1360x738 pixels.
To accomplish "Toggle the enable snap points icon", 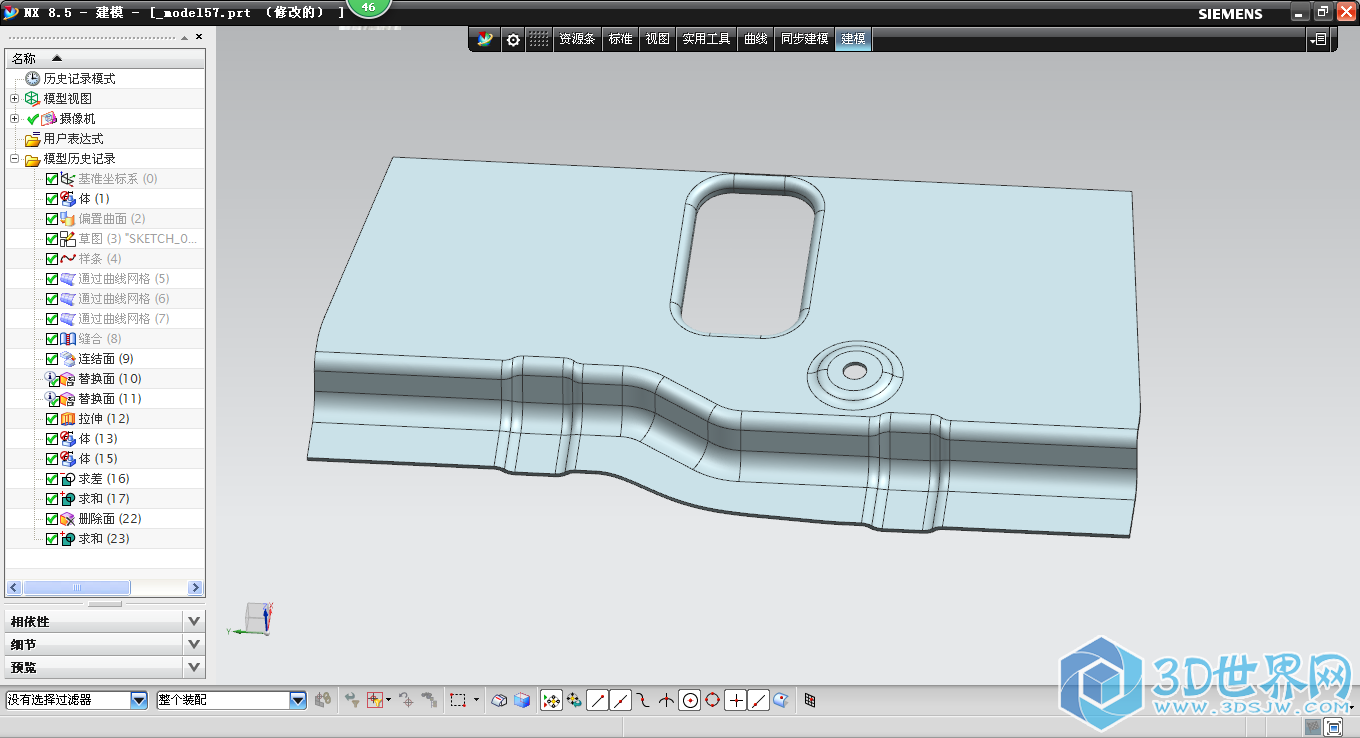I will pyautogui.click(x=551, y=700).
